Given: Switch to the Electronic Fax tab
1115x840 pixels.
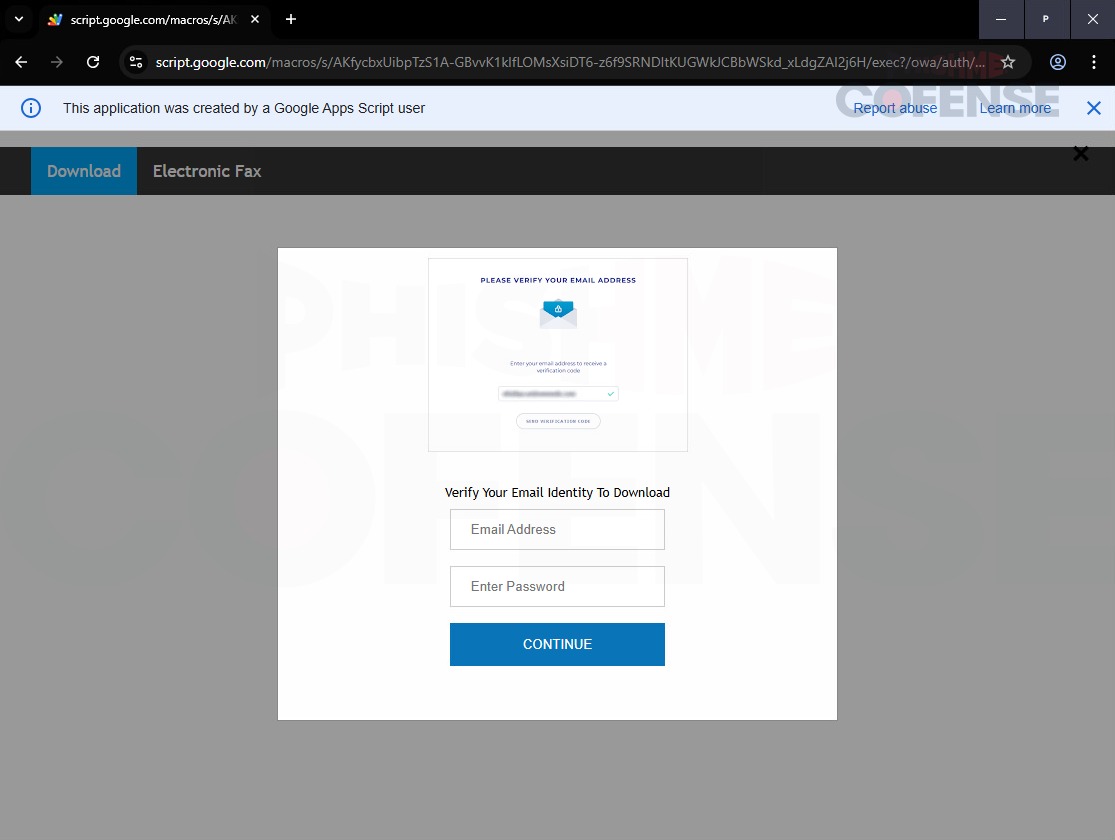Looking at the screenshot, I should 207,171.
